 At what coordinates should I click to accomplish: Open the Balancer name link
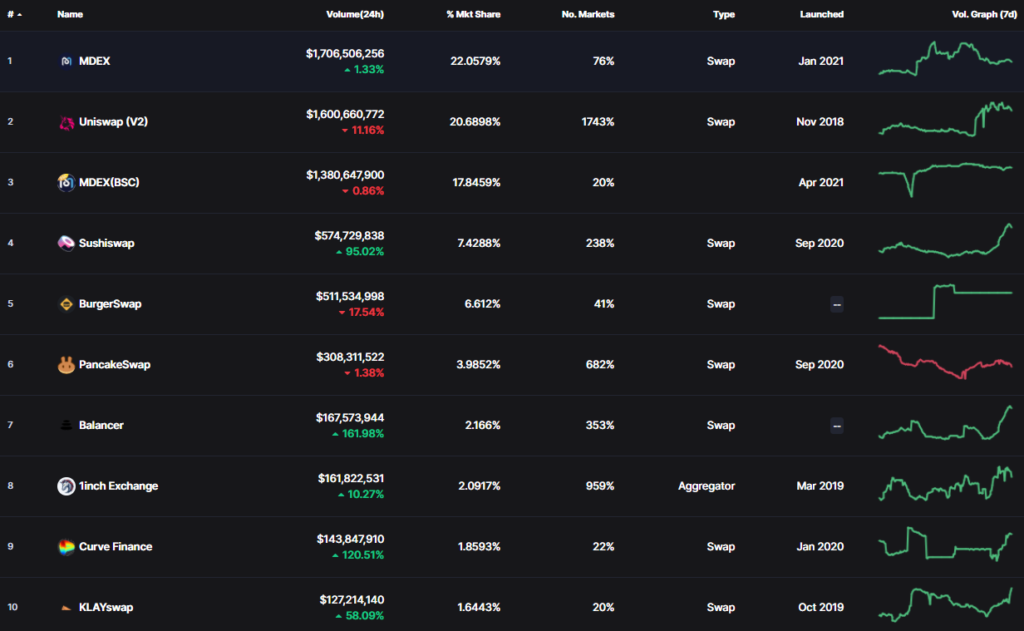click(101, 425)
